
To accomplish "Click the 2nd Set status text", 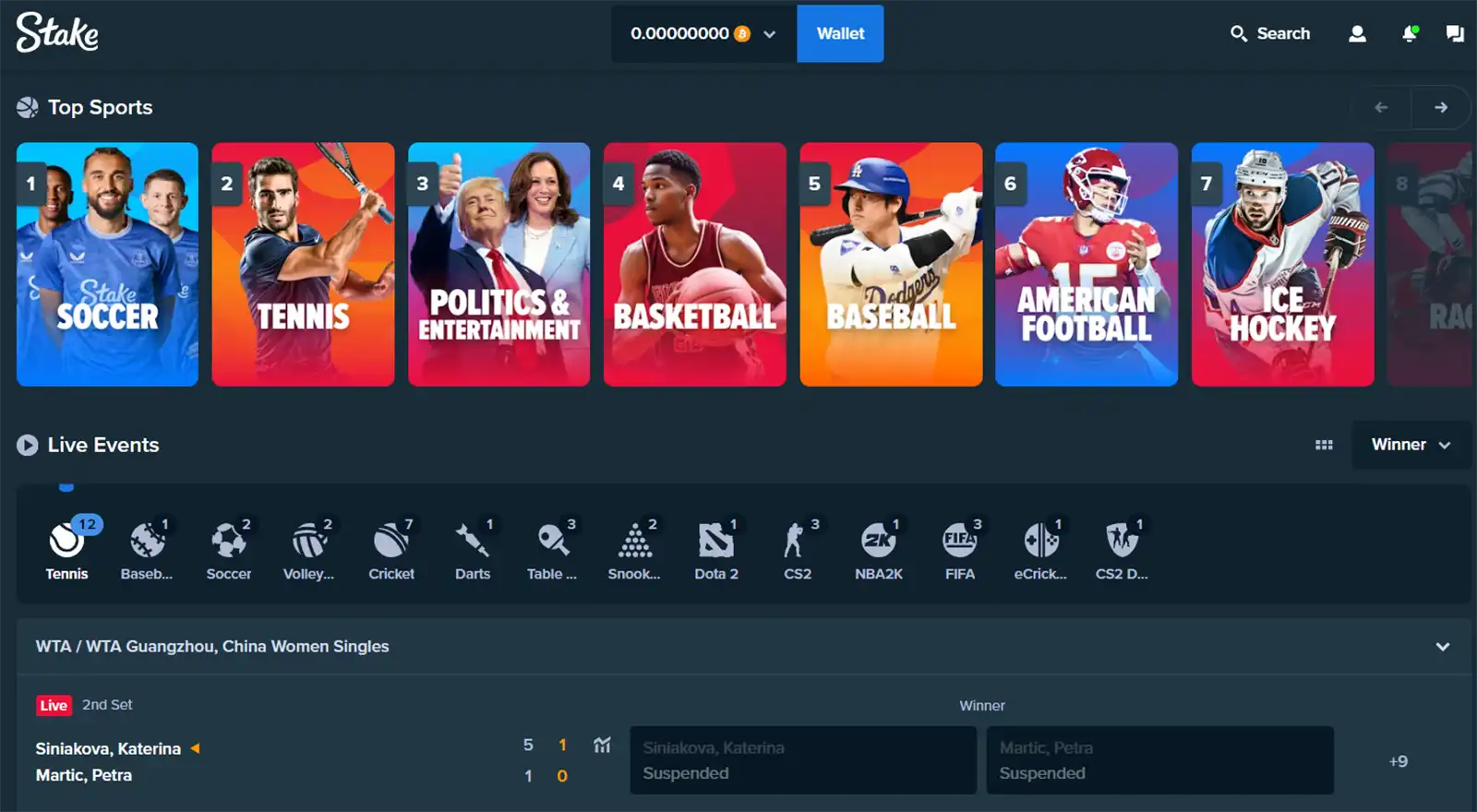I will pyautogui.click(x=107, y=704).
